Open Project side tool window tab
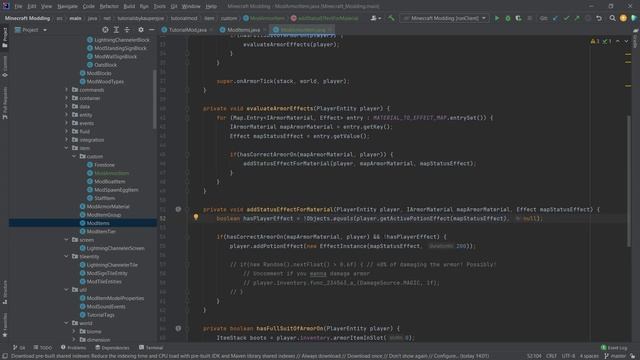640x360 pixels. coord(5,38)
